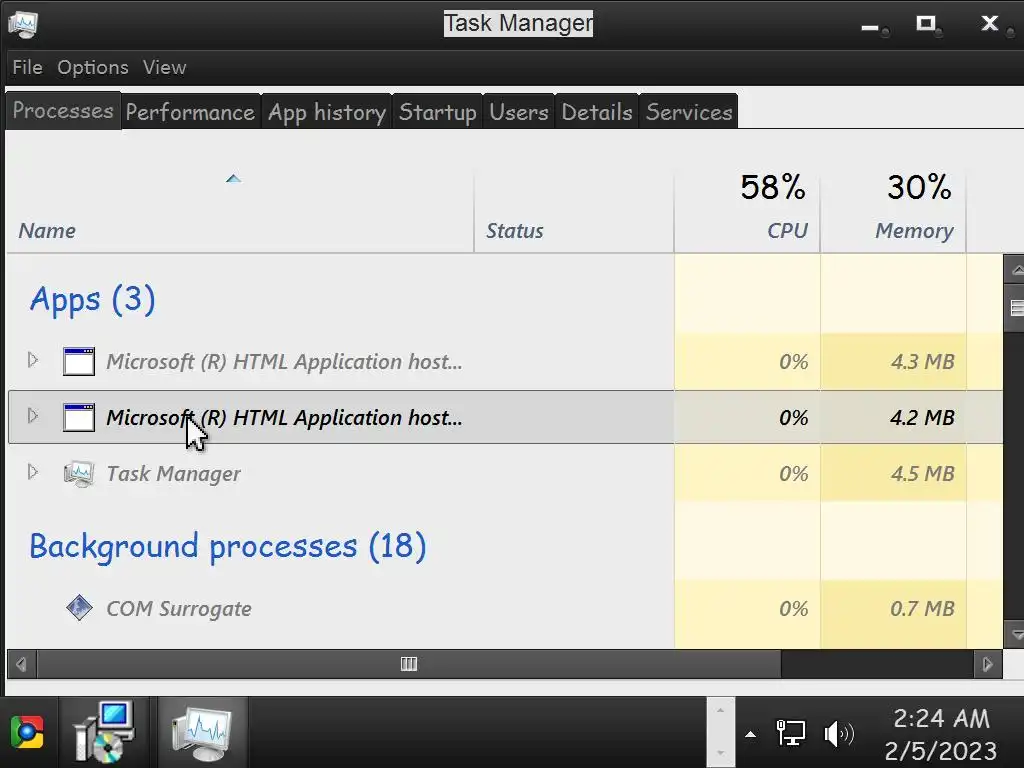This screenshot has height=768, width=1024.
Task: Select the highlighted Microsoft (R) HTML Application host entry
Action: pos(284,418)
